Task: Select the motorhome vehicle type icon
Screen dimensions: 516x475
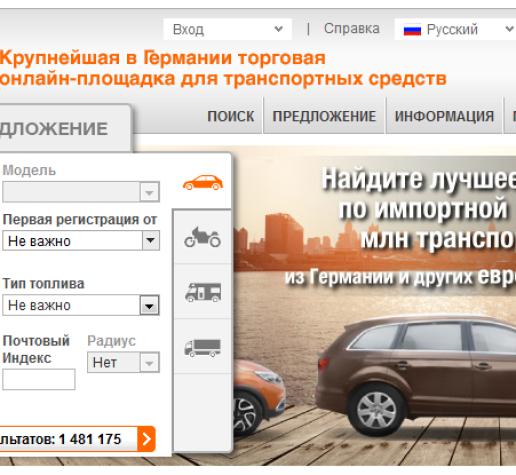Action: [x=203, y=292]
